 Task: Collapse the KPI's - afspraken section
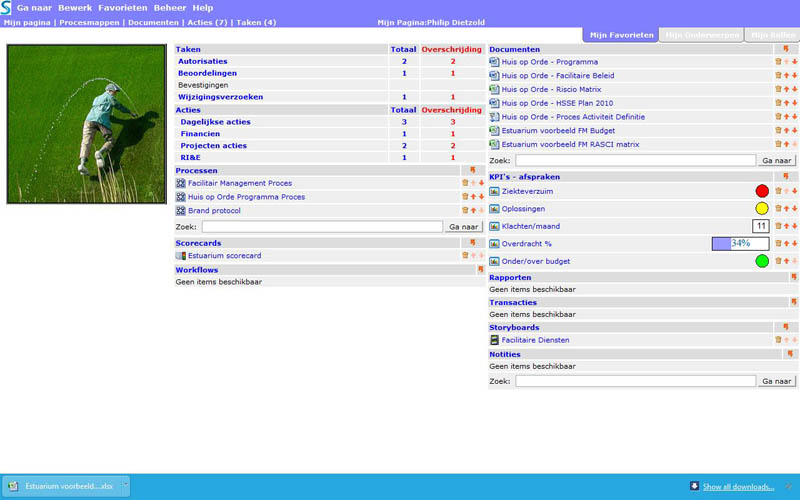(x=785, y=178)
